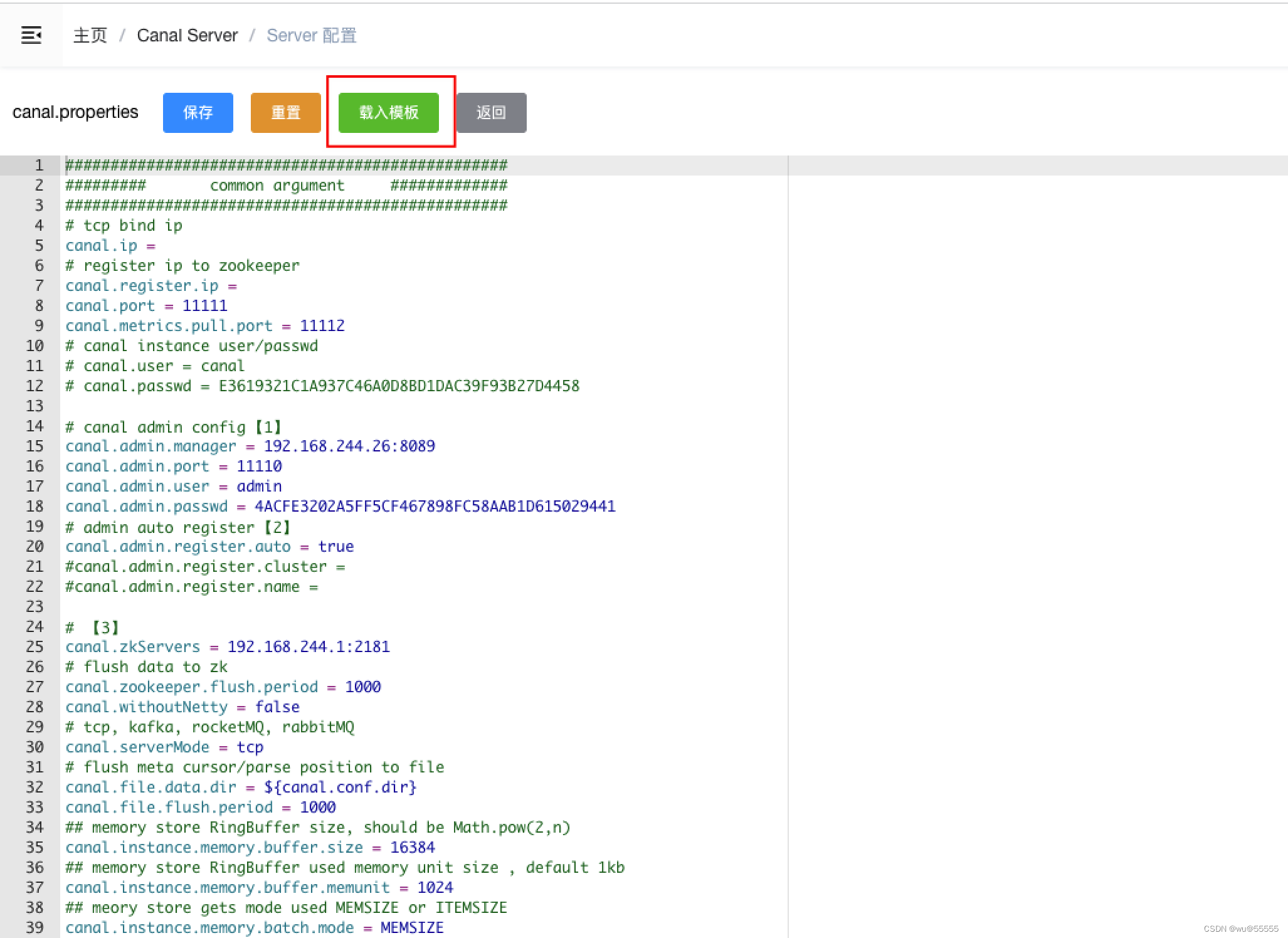
Task: Click the blue 保存 save button
Action: click(x=198, y=113)
